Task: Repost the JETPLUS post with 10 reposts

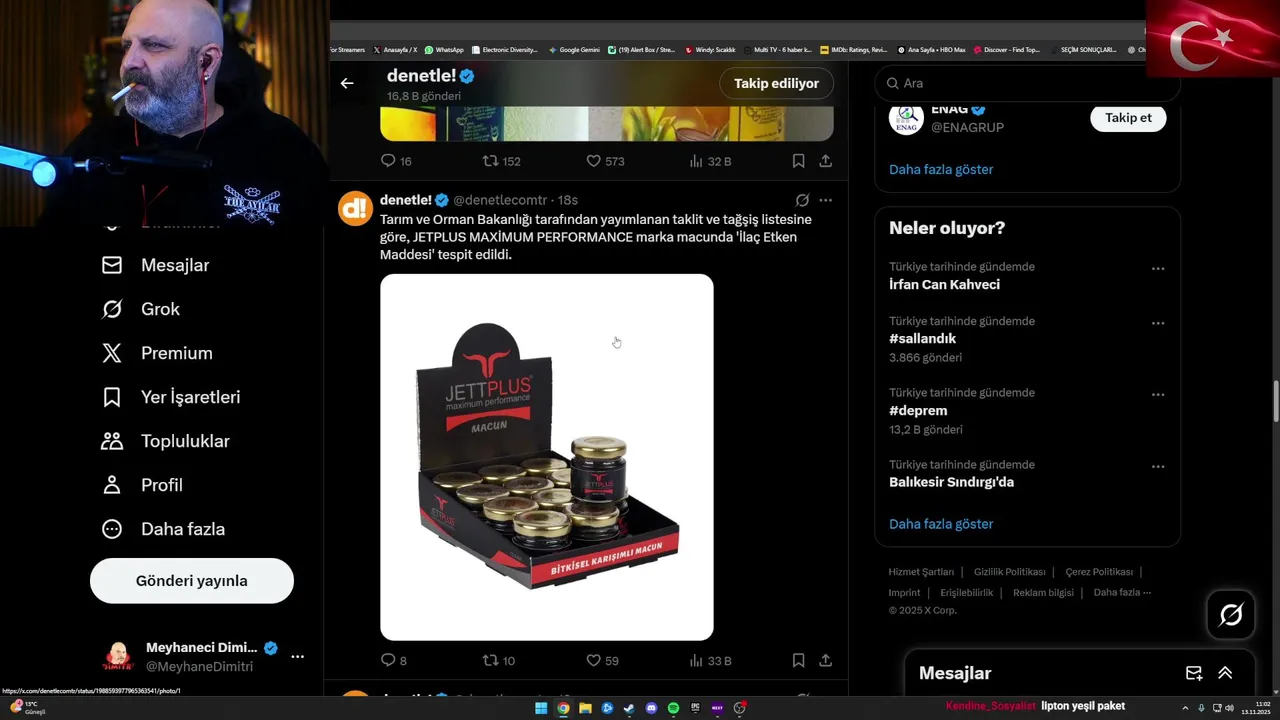Action: (490, 660)
